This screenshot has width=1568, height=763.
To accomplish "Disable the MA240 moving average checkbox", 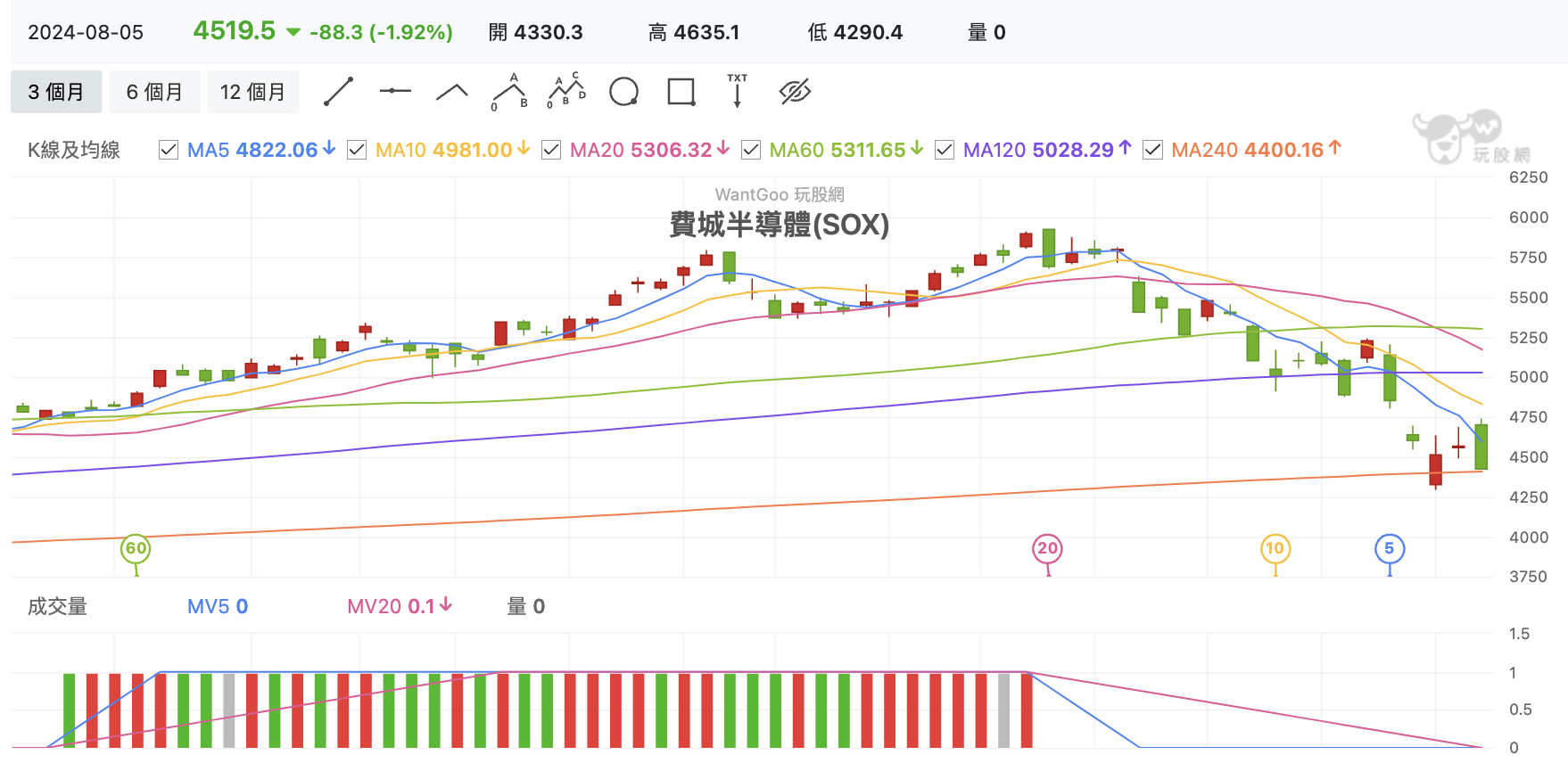I will coord(1152,150).
